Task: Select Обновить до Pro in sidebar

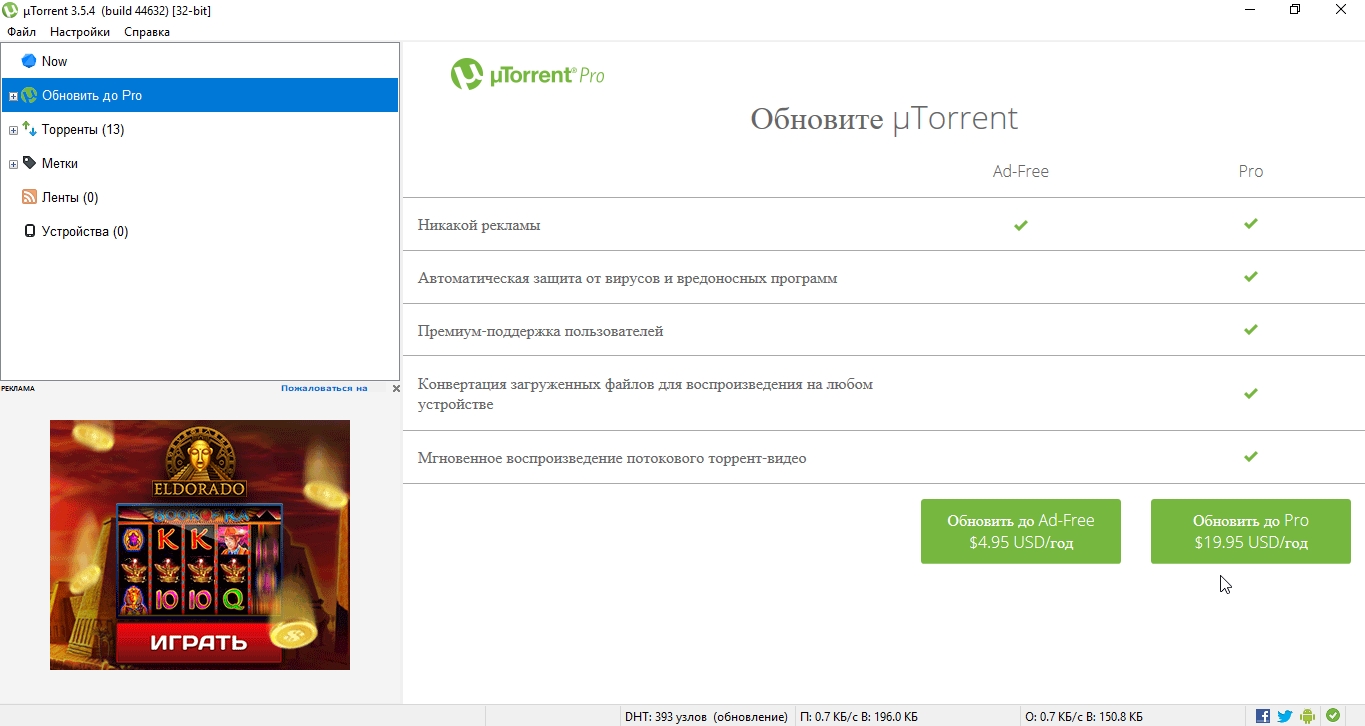Action: [200, 95]
